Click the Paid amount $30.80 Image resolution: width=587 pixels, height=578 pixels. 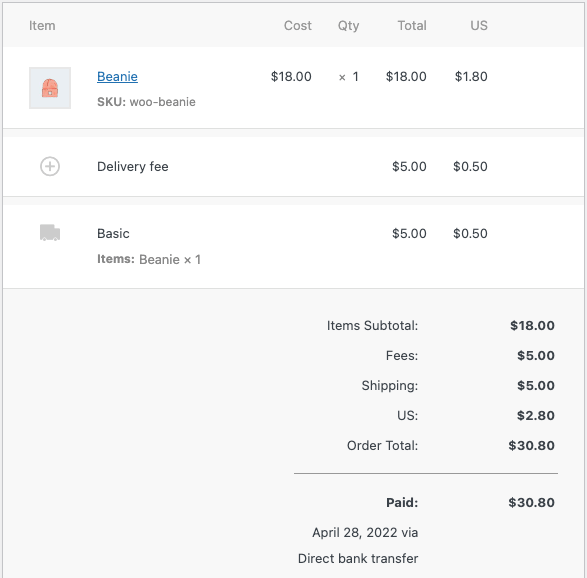pos(531,502)
